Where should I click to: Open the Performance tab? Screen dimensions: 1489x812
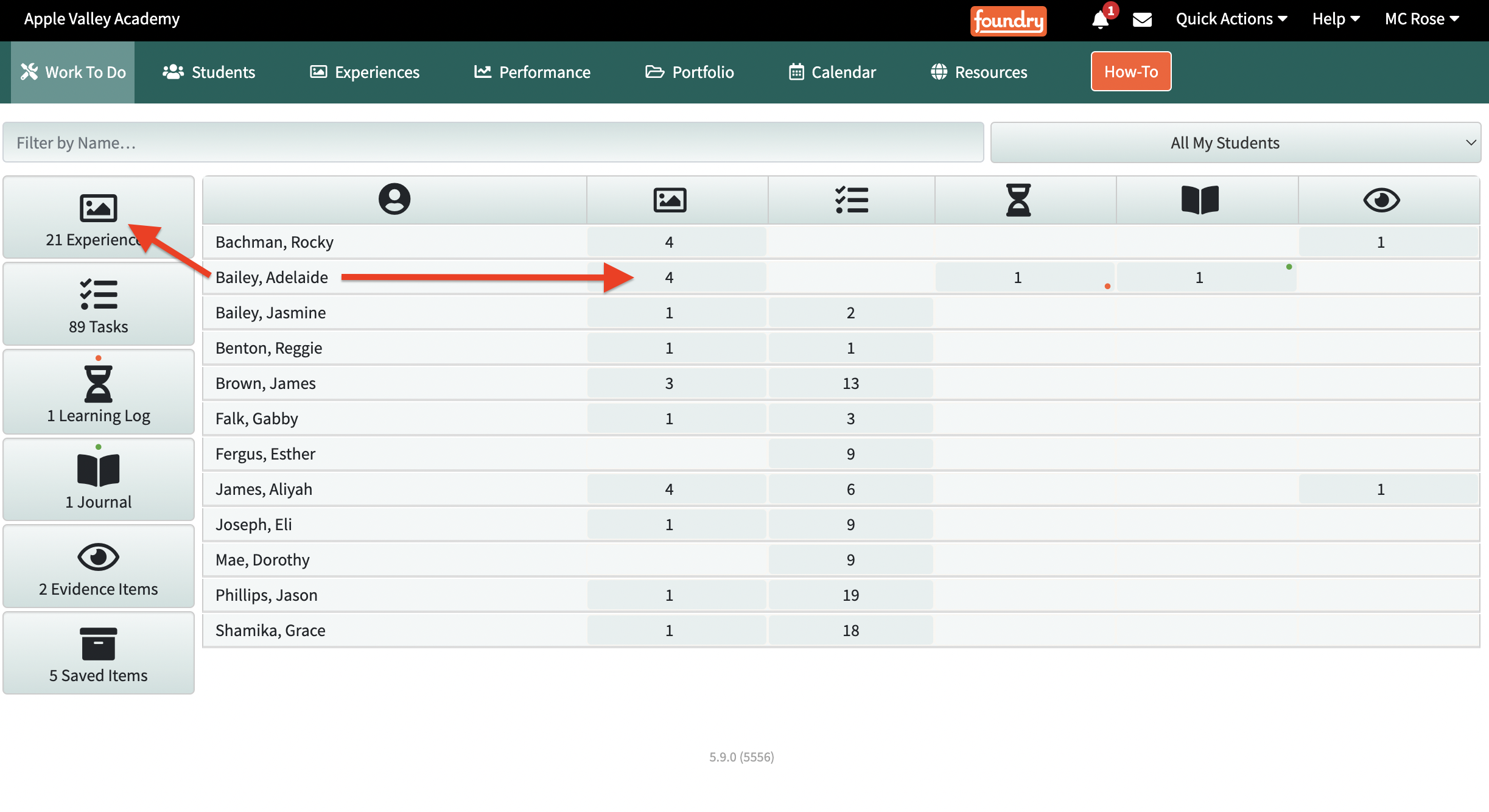click(x=532, y=72)
